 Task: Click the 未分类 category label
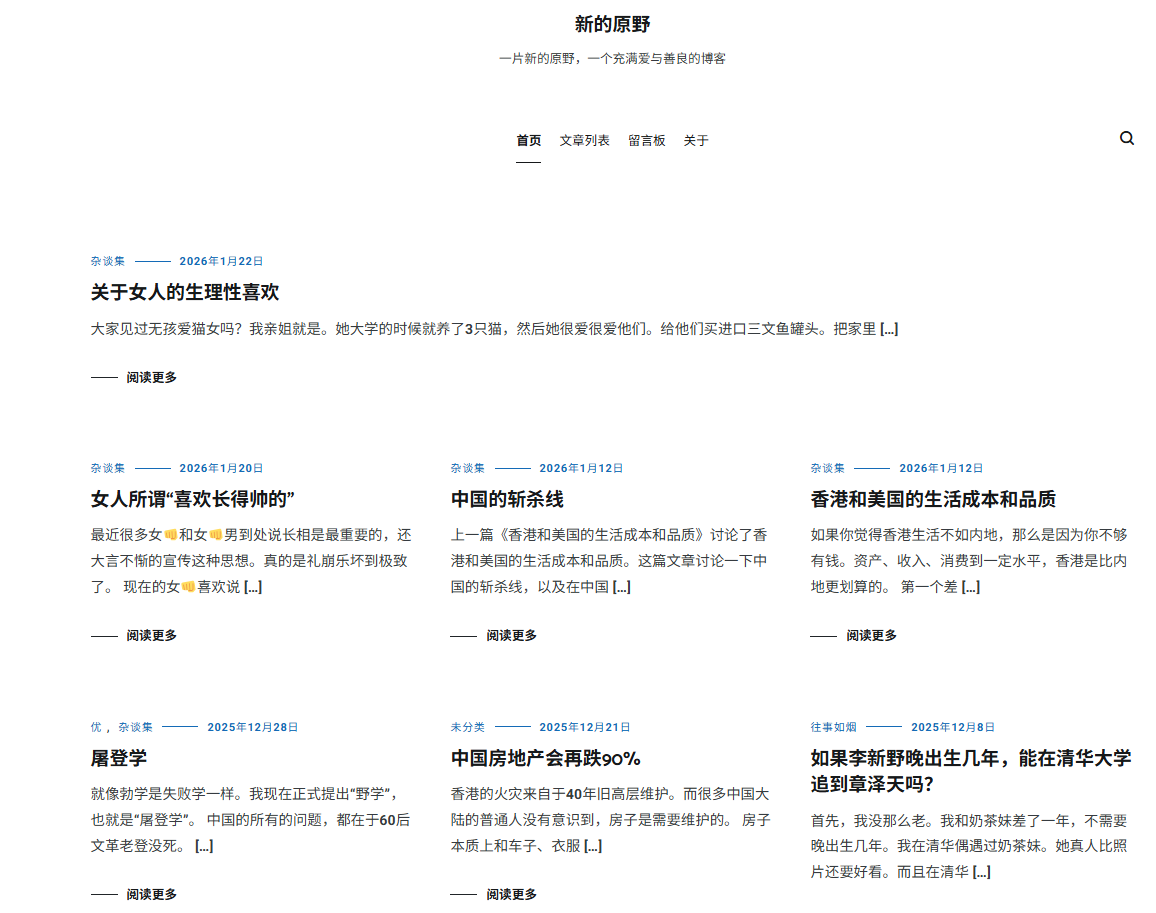[467, 728]
